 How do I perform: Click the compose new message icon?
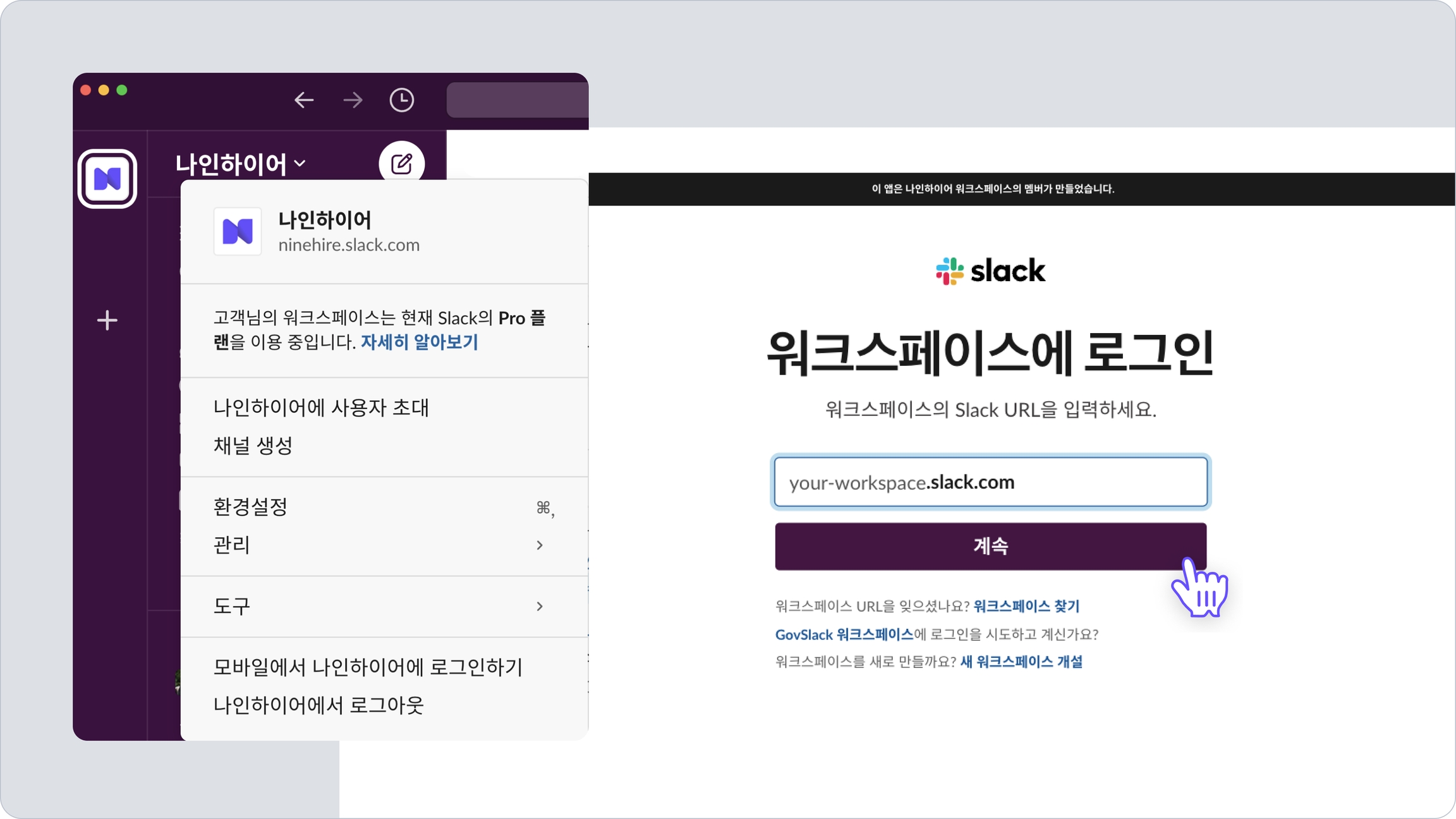click(x=401, y=164)
